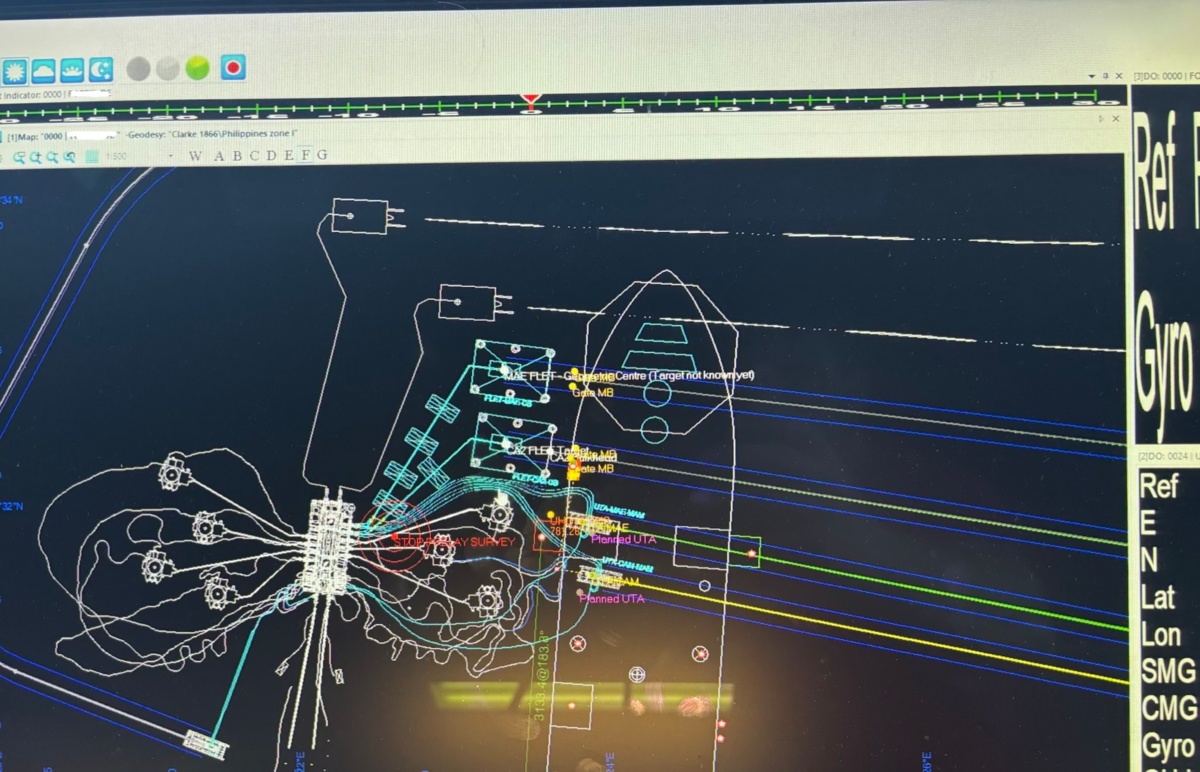Viewport: 1200px width, 772px height.
Task: Switch to map view preset W
Action: 195,156
